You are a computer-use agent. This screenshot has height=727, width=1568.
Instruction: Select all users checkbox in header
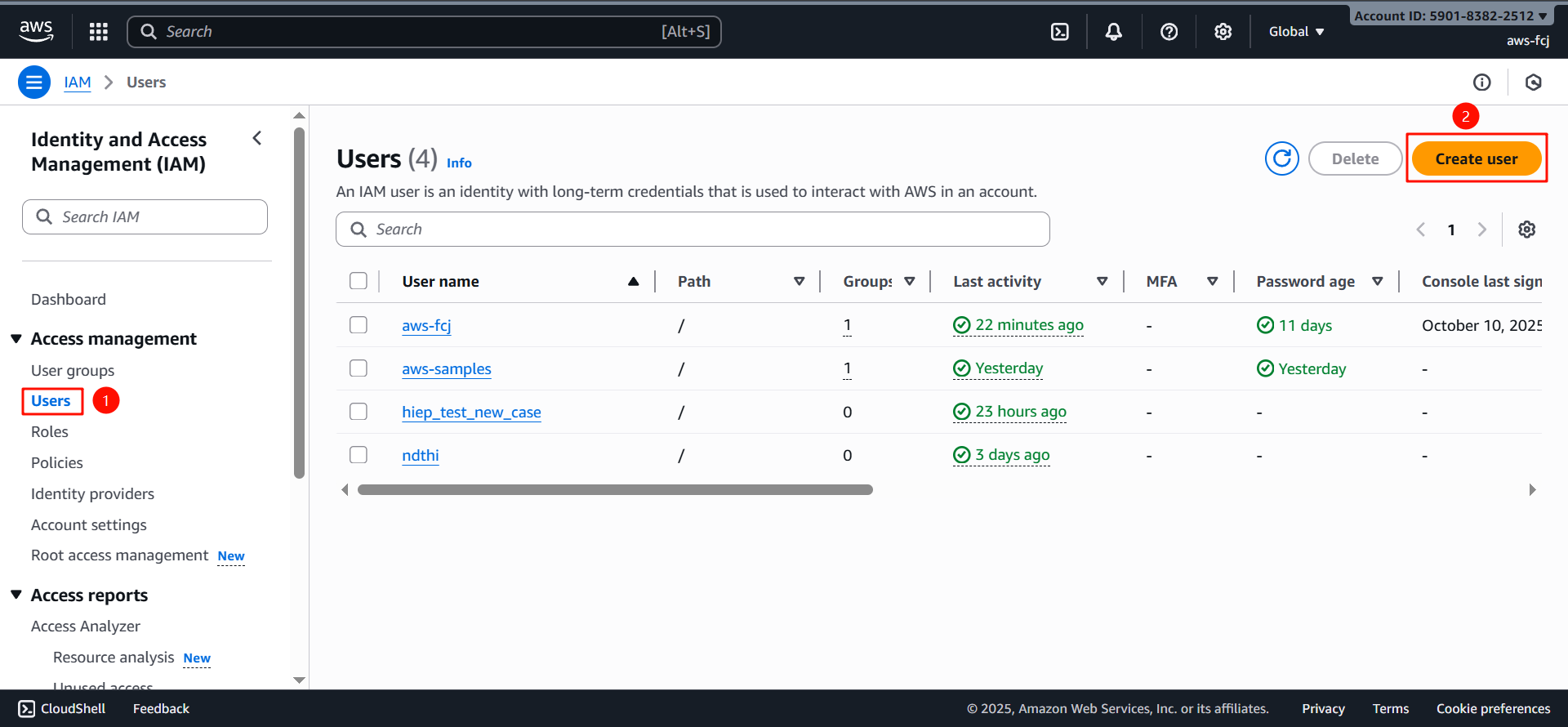(359, 281)
